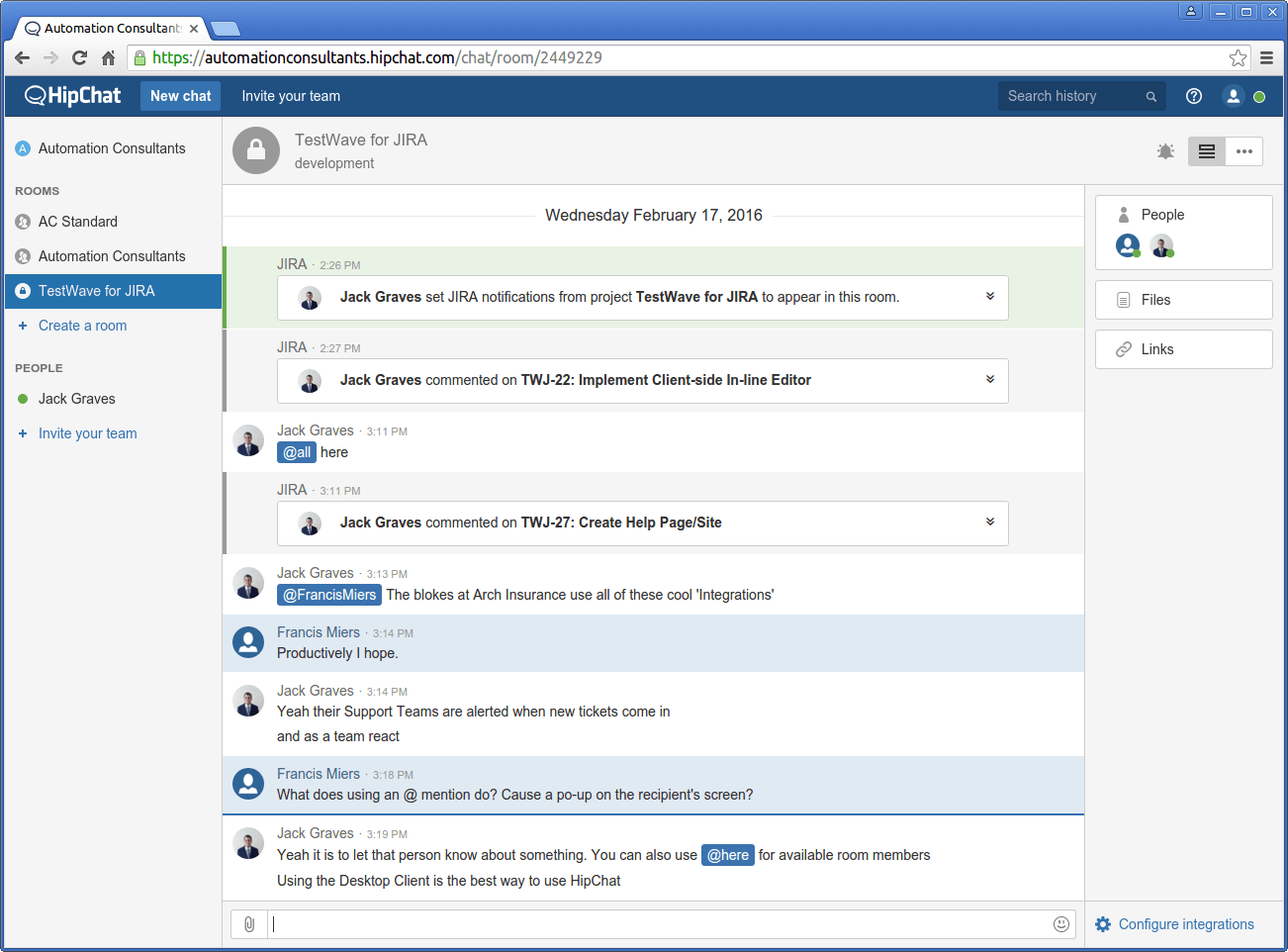Click the room title 'TestWave for JIRA' in the header
This screenshot has width=1288, height=952.
point(361,140)
